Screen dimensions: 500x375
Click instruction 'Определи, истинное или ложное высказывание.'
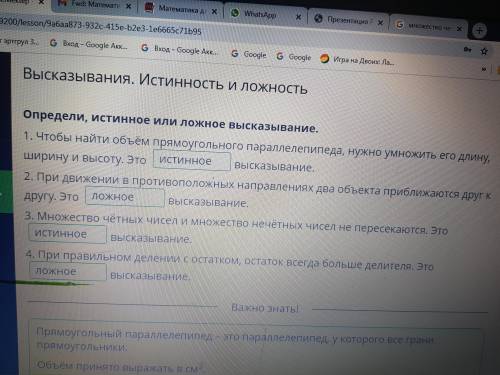point(171,121)
